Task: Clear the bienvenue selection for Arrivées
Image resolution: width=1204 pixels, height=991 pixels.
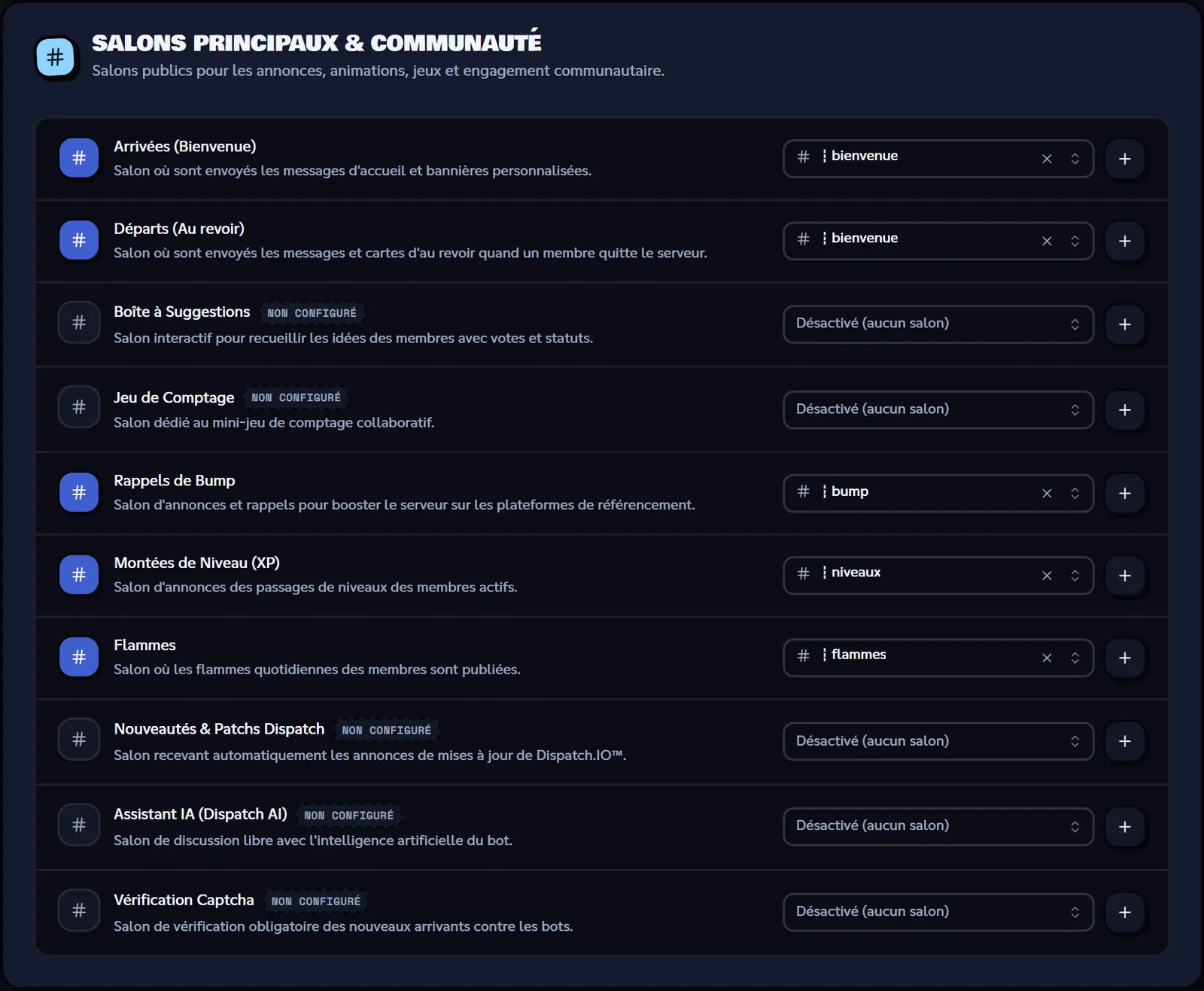Action: 1047,159
